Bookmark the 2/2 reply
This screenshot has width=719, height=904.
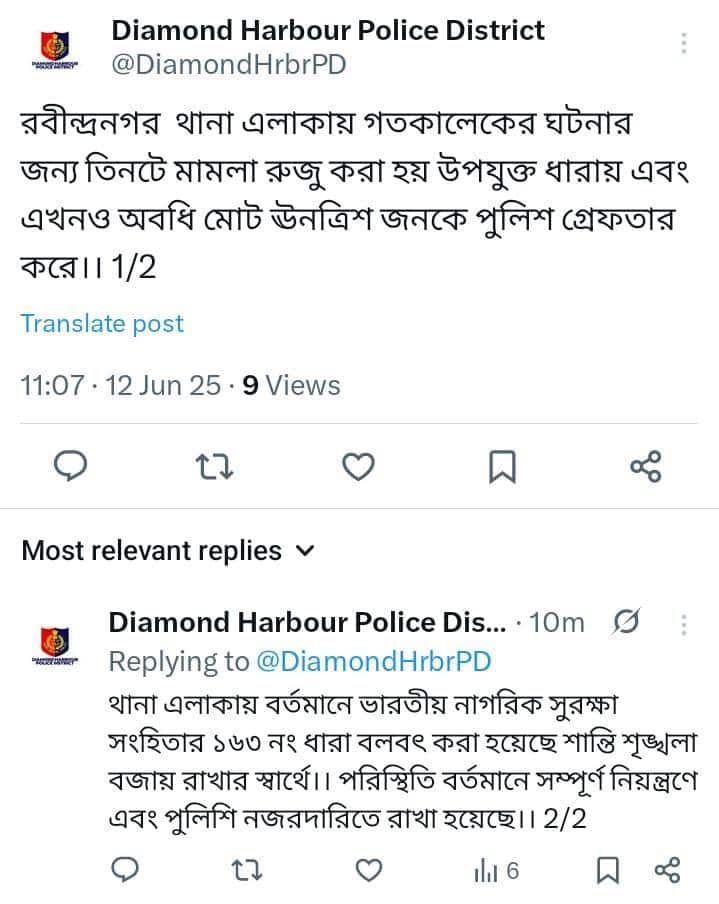(606, 871)
